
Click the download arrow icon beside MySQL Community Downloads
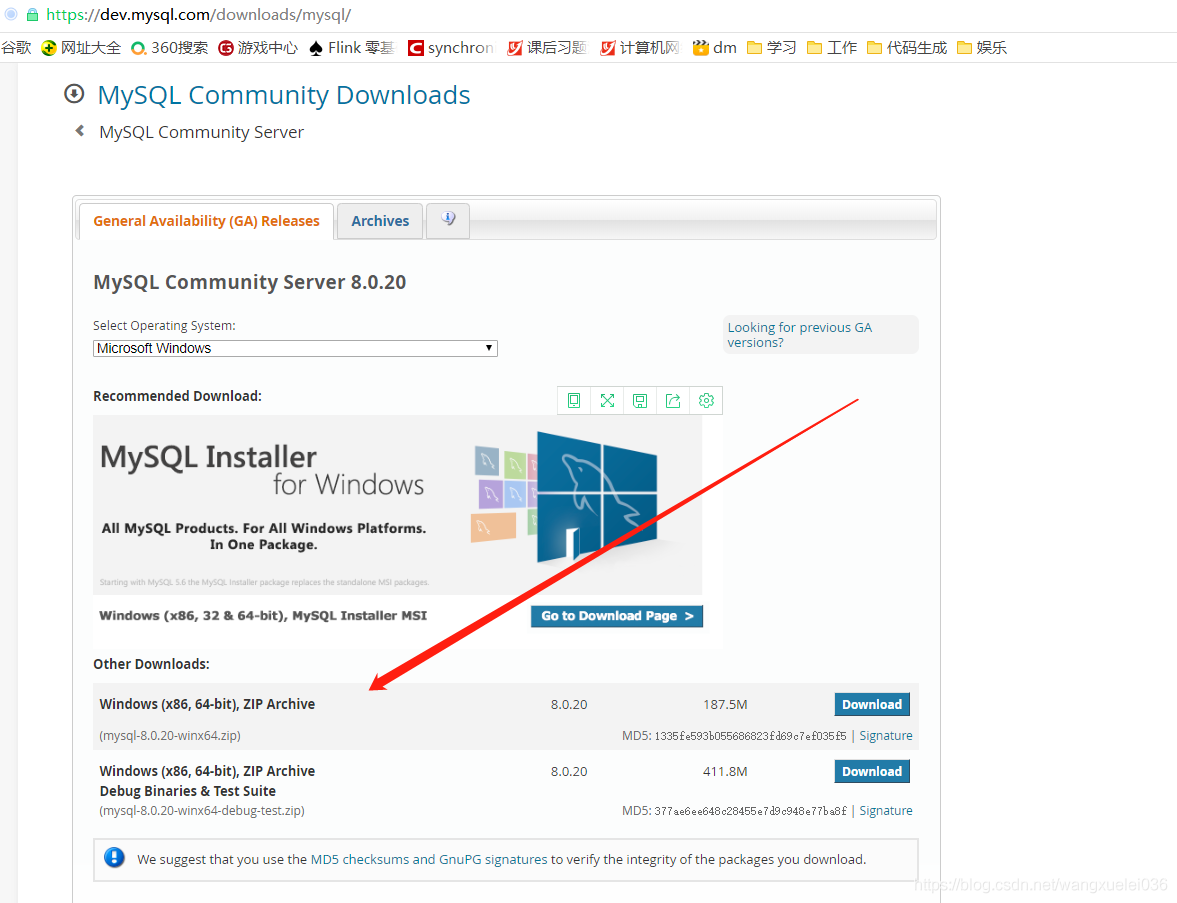74,93
